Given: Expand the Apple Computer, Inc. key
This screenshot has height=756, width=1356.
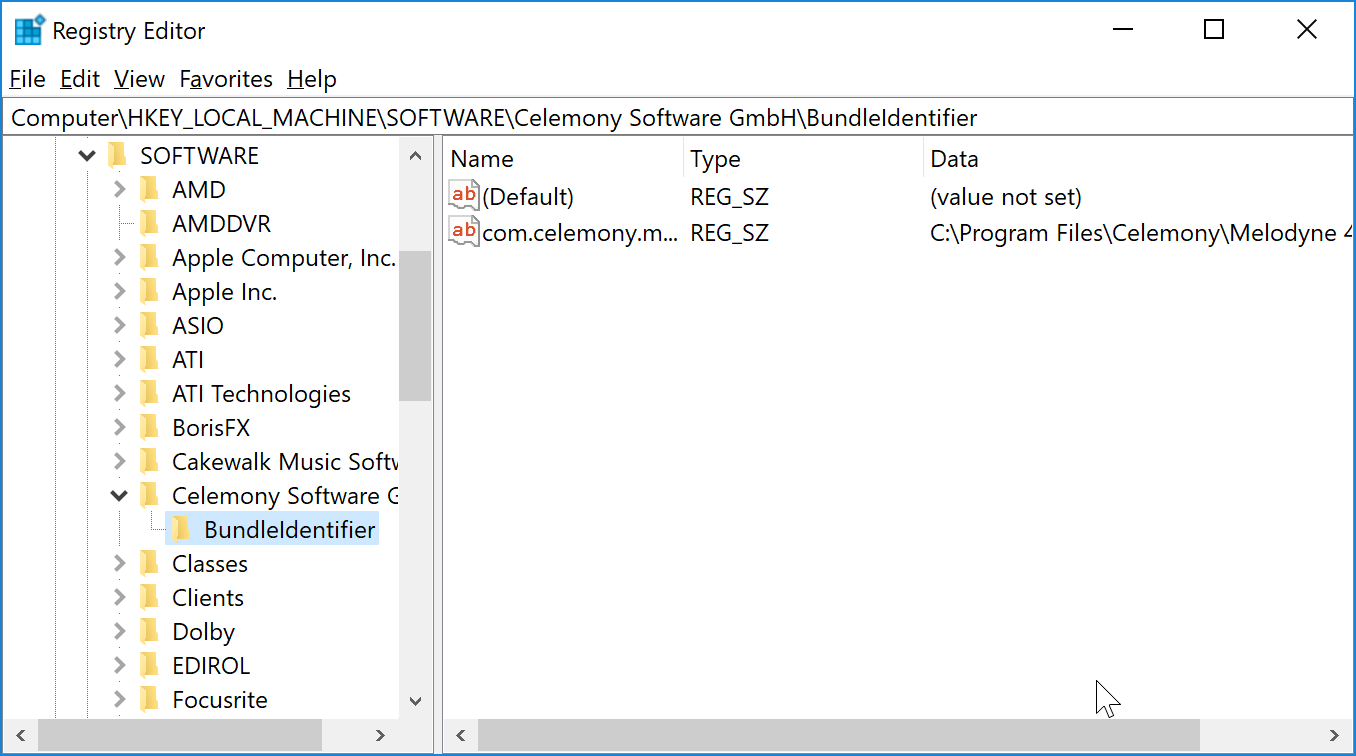Looking at the screenshot, I should pos(119,258).
